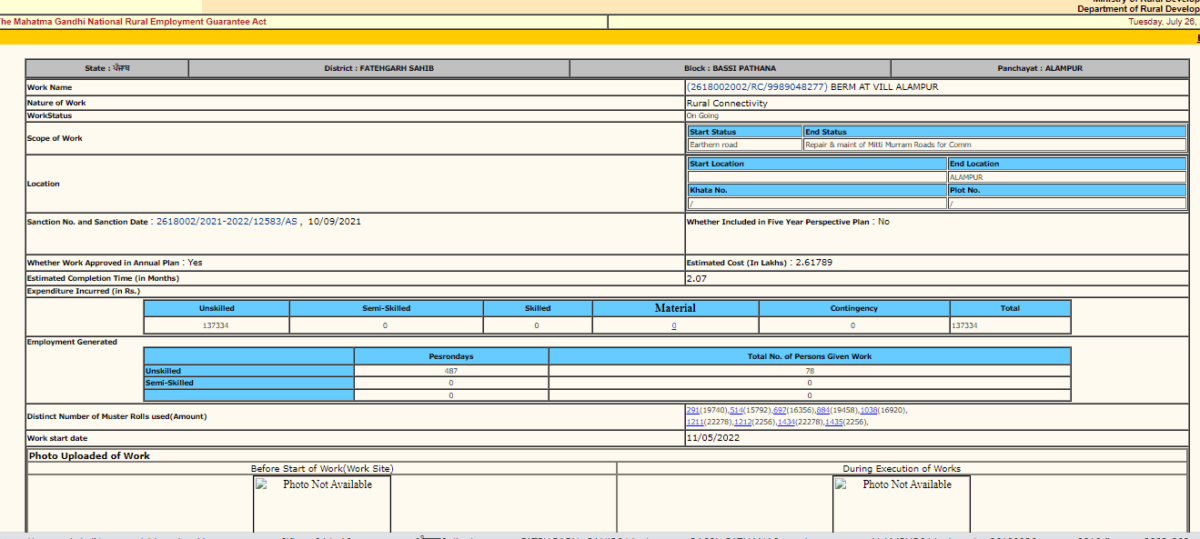Select muster roll 1038 link

click(868, 411)
